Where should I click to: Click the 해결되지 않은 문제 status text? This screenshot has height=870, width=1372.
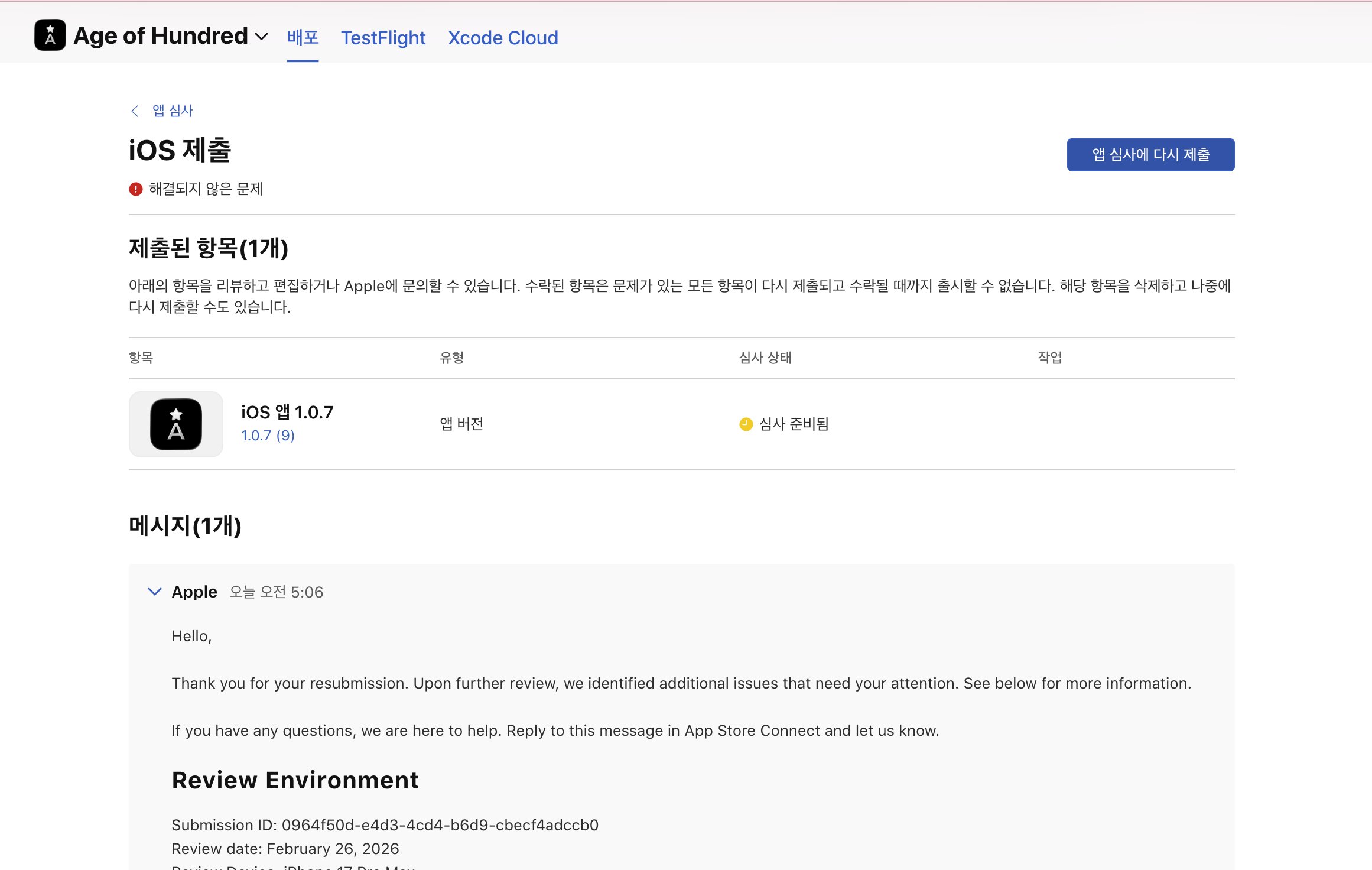pyautogui.click(x=206, y=189)
